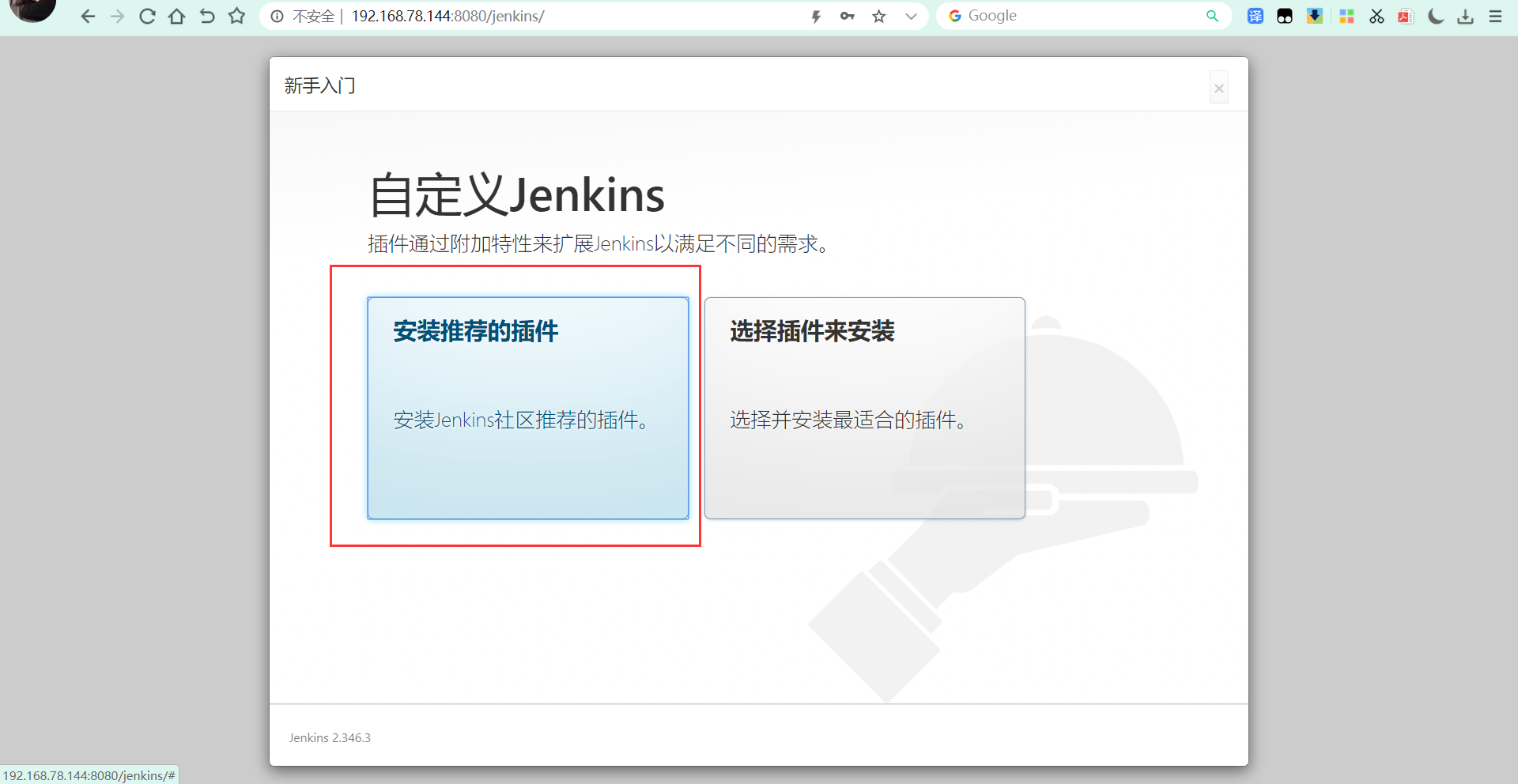Viewport: 1518px width, 784px height.
Task: Open the colorful four-squares apps icon
Action: coord(1346,16)
